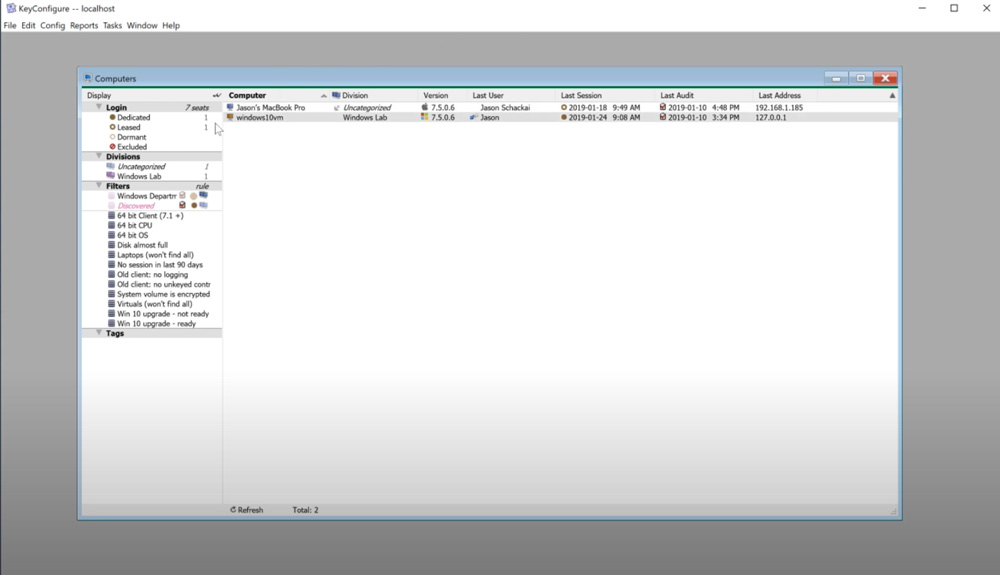Click the red audit icon in Discovered rule
This screenshot has height=575, width=1000.
(x=182, y=205)
